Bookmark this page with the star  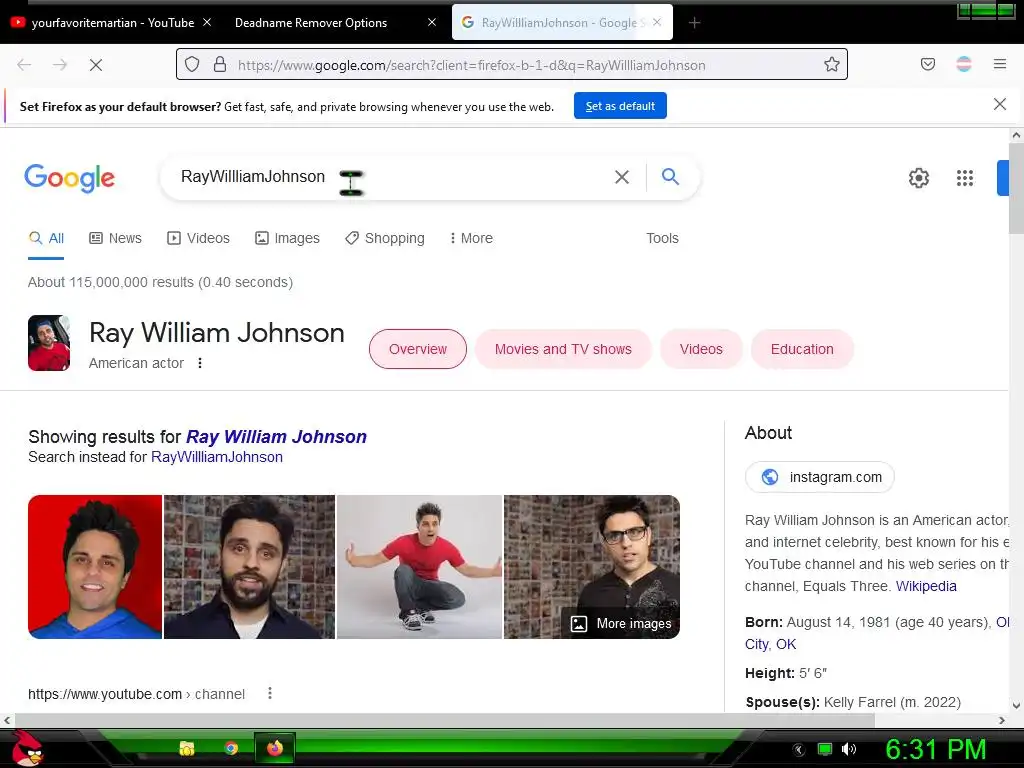[831, 64]
